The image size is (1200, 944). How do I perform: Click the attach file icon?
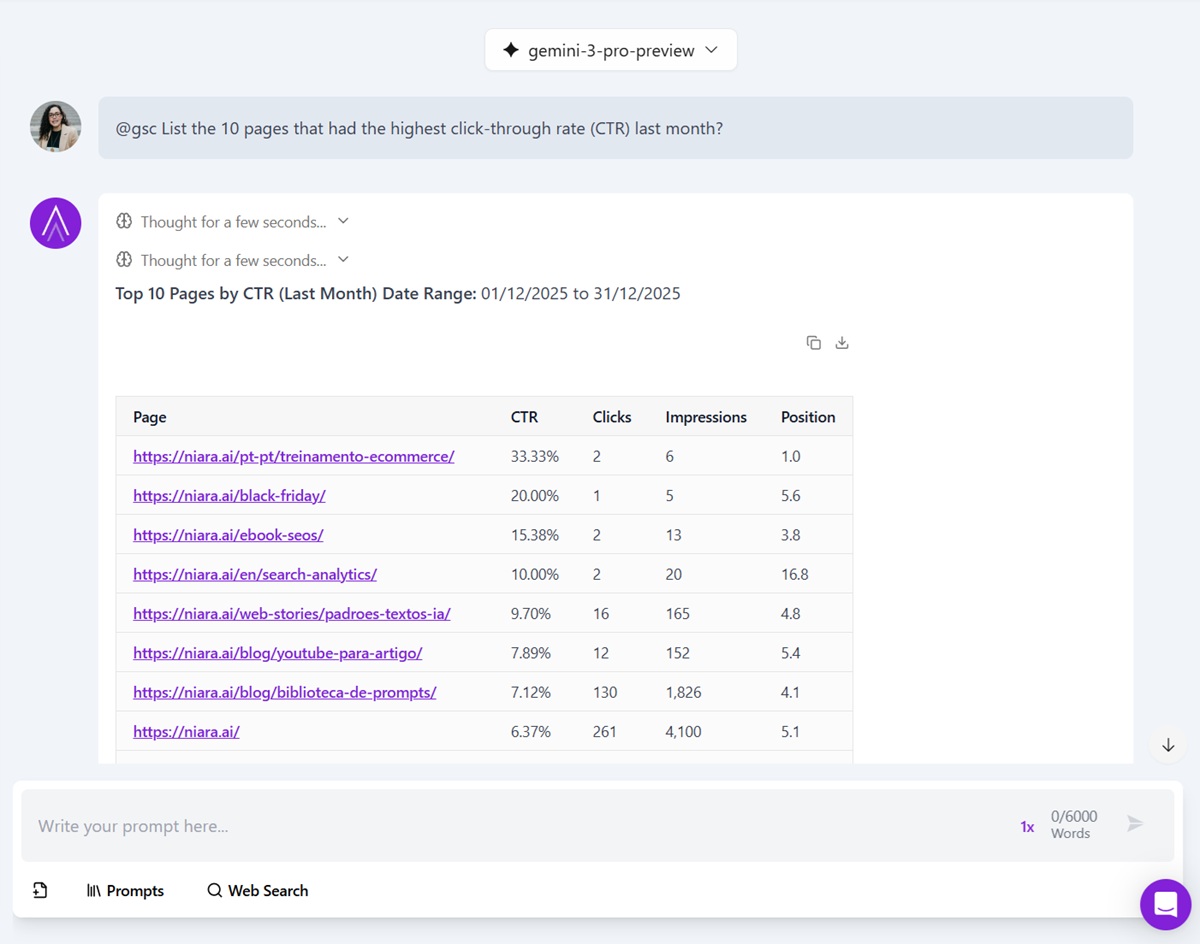pyautogui.click(x=40, y=890)
